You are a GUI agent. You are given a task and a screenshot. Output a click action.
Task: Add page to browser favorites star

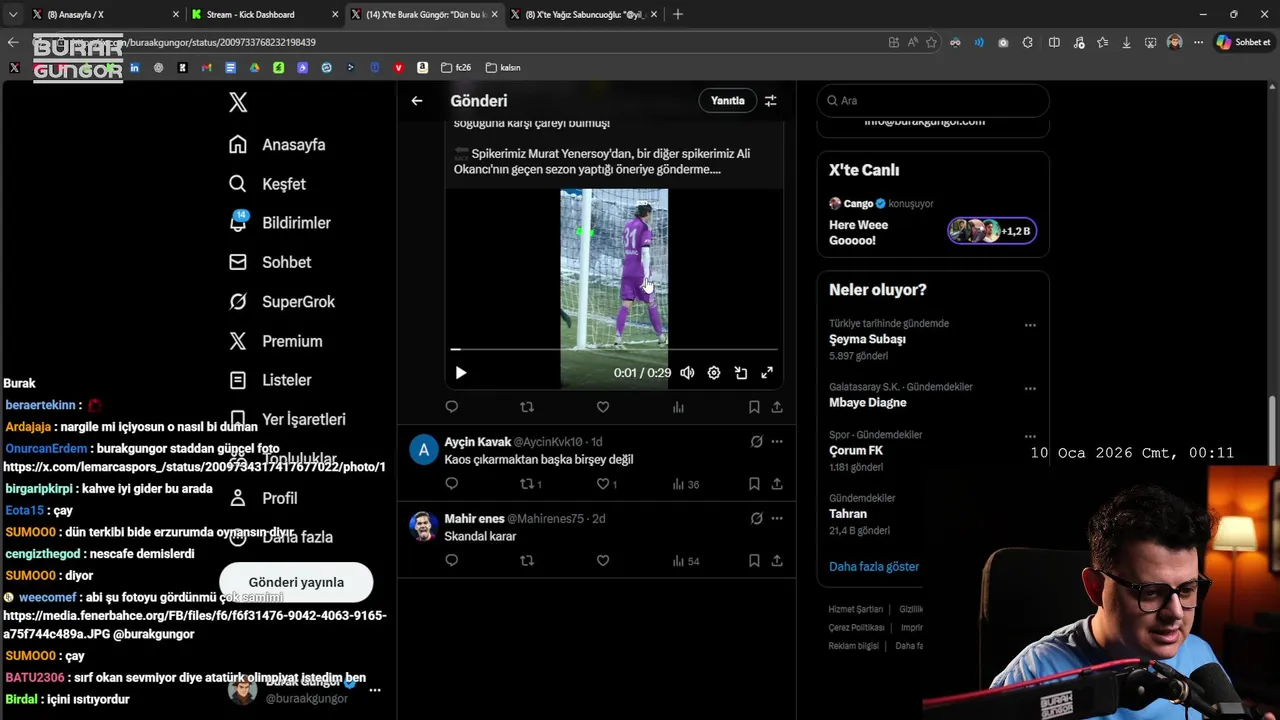point(931,42)
